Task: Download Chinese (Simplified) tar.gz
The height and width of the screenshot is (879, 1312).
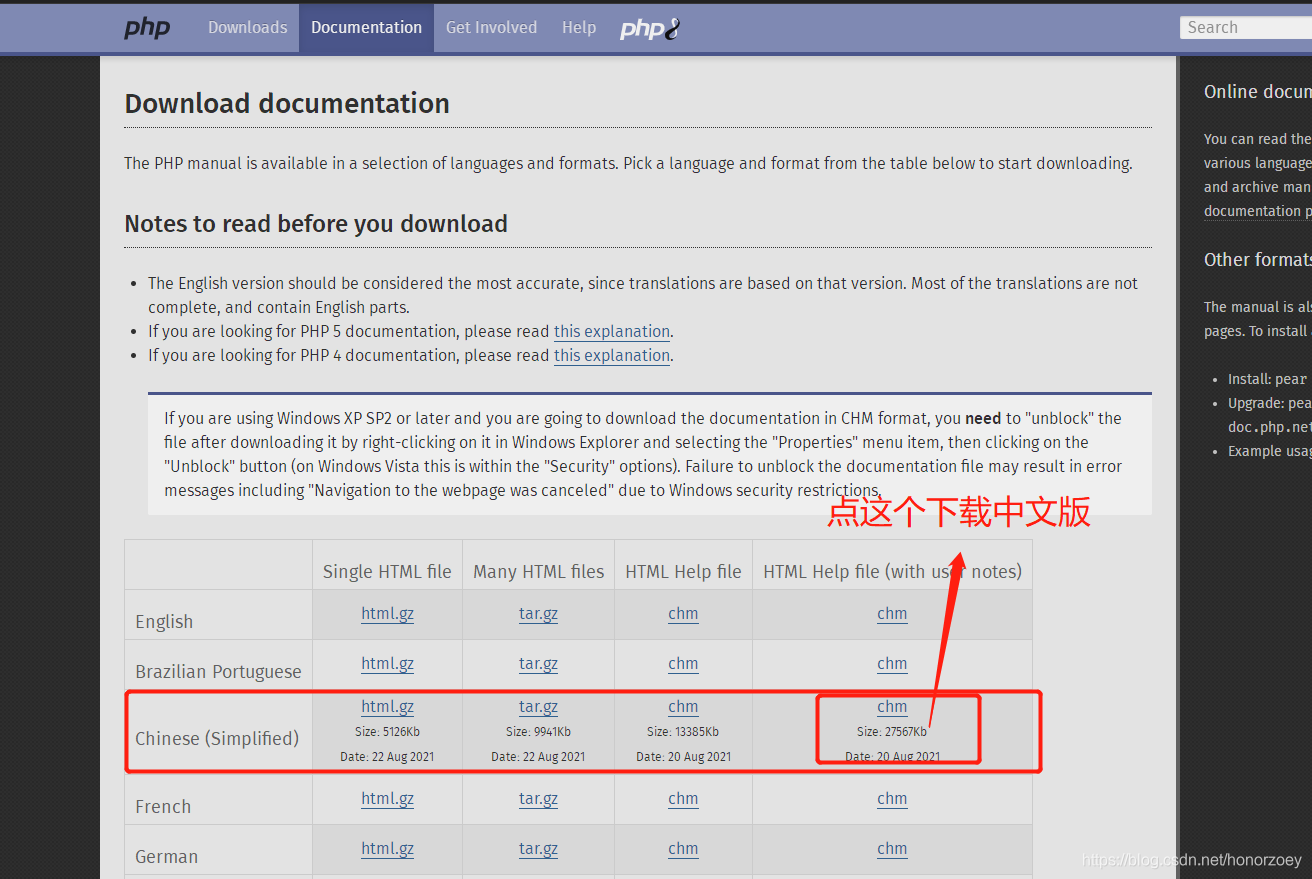Action: click(x=538, y=707)
